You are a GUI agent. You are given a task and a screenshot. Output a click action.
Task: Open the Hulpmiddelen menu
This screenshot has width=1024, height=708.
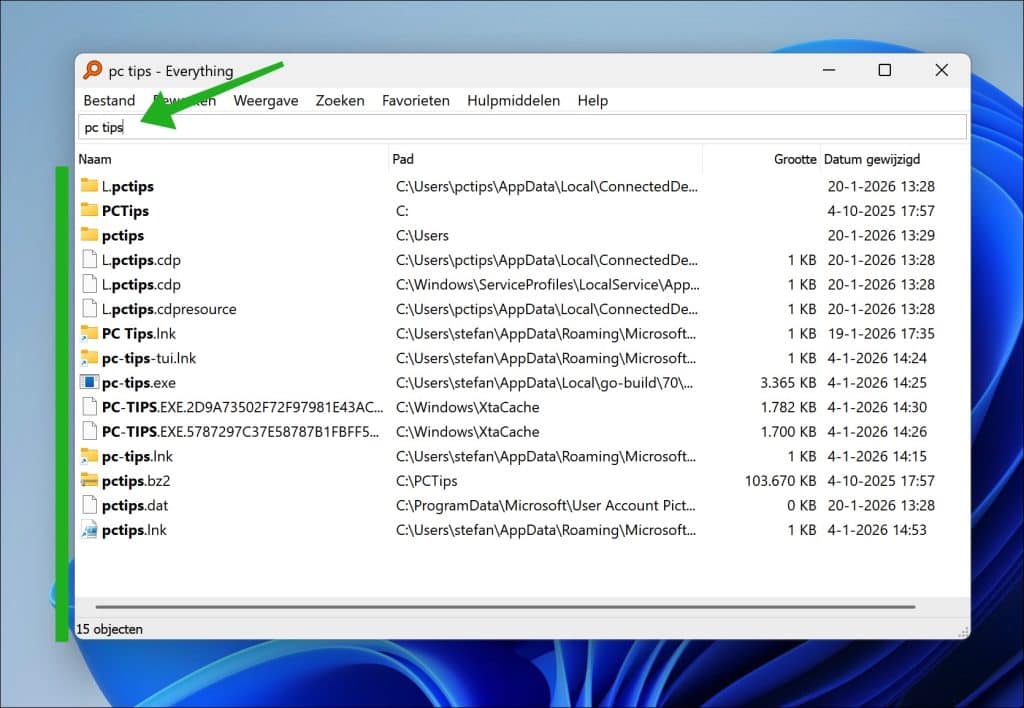[x=513, y=101]
